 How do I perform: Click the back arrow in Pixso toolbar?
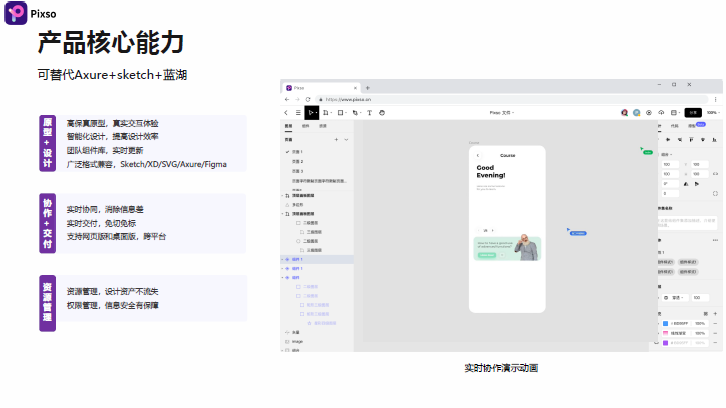pyautogui.click(x=286, y=113)
